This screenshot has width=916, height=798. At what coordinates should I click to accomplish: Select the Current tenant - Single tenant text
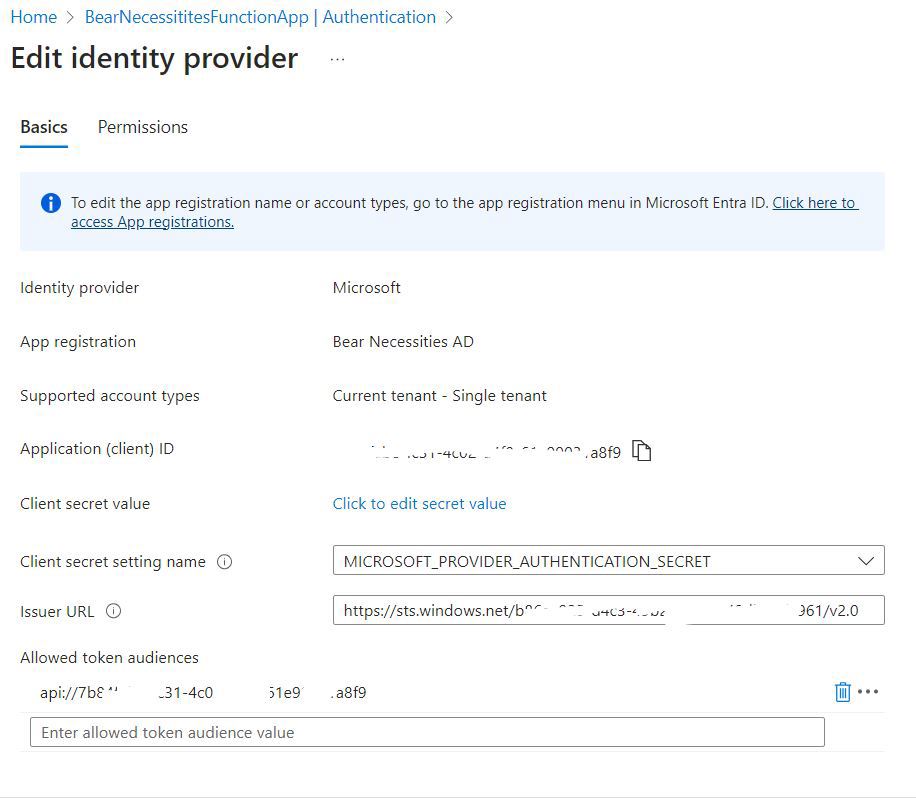click(x=439, y=395)
